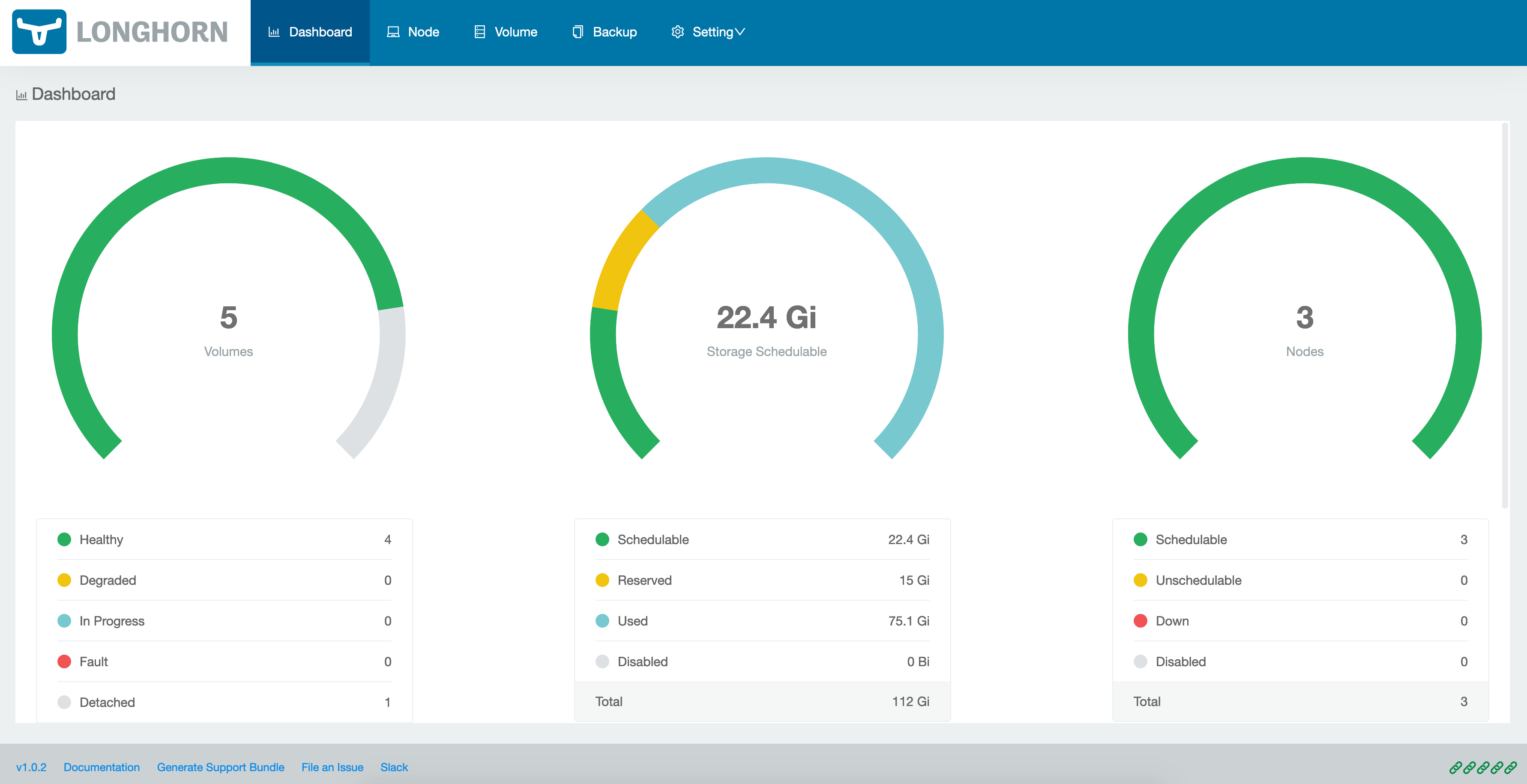Screen dimensions: 1527x784
Task: Click the Reserved '15 Gi' value
Action: 914,580
